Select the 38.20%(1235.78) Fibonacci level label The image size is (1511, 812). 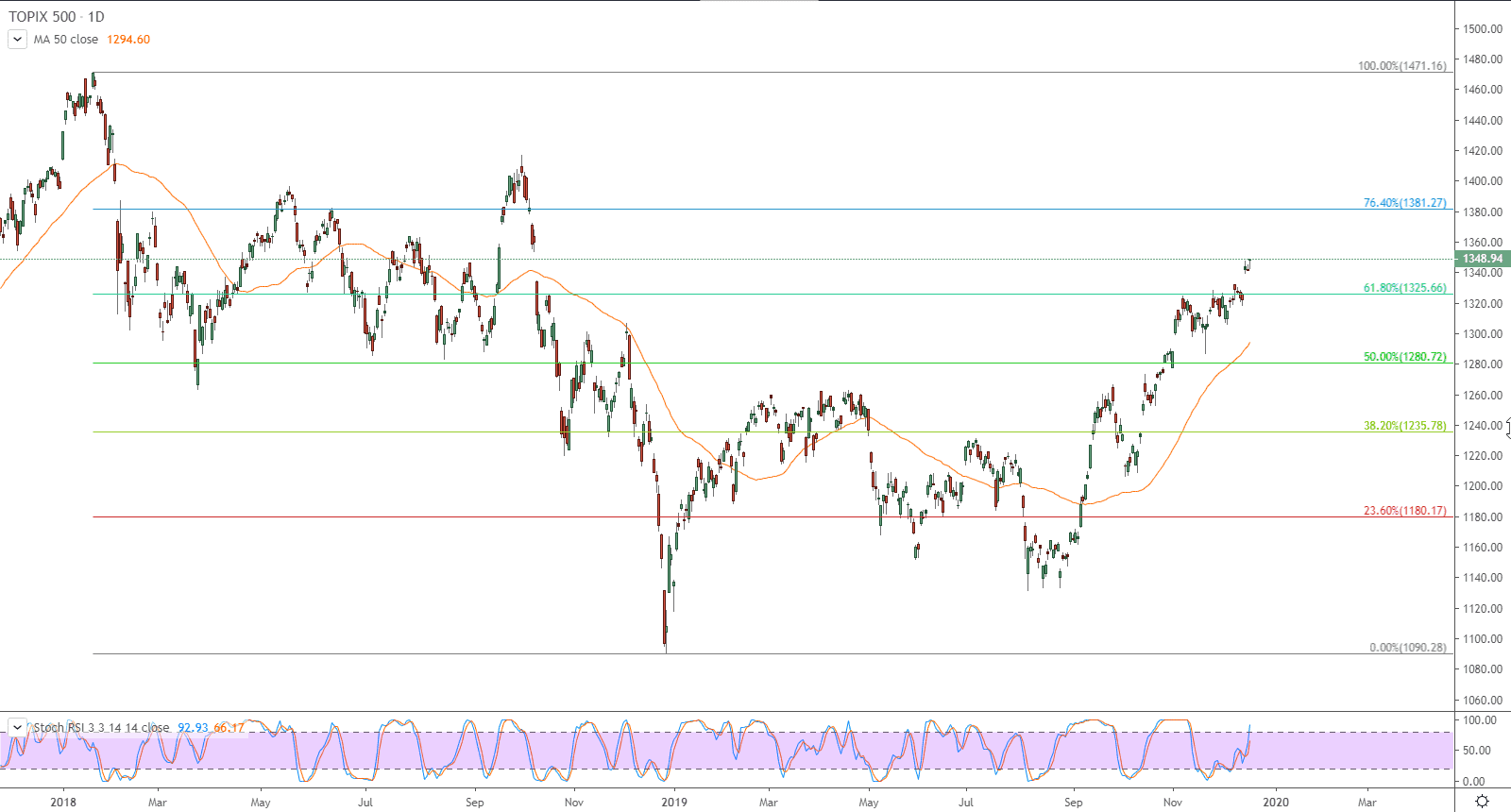(1404, 426)
